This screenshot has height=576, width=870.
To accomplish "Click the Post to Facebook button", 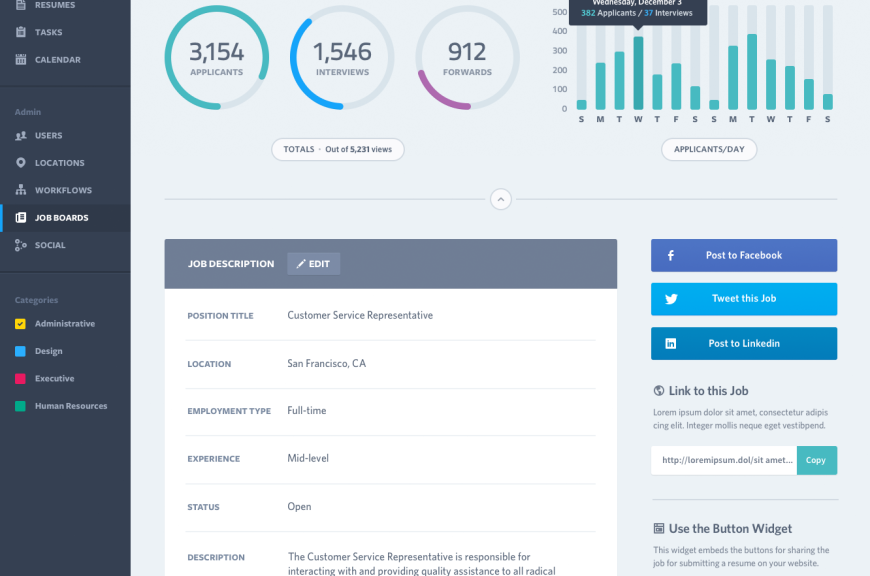I will click(744, 255).
